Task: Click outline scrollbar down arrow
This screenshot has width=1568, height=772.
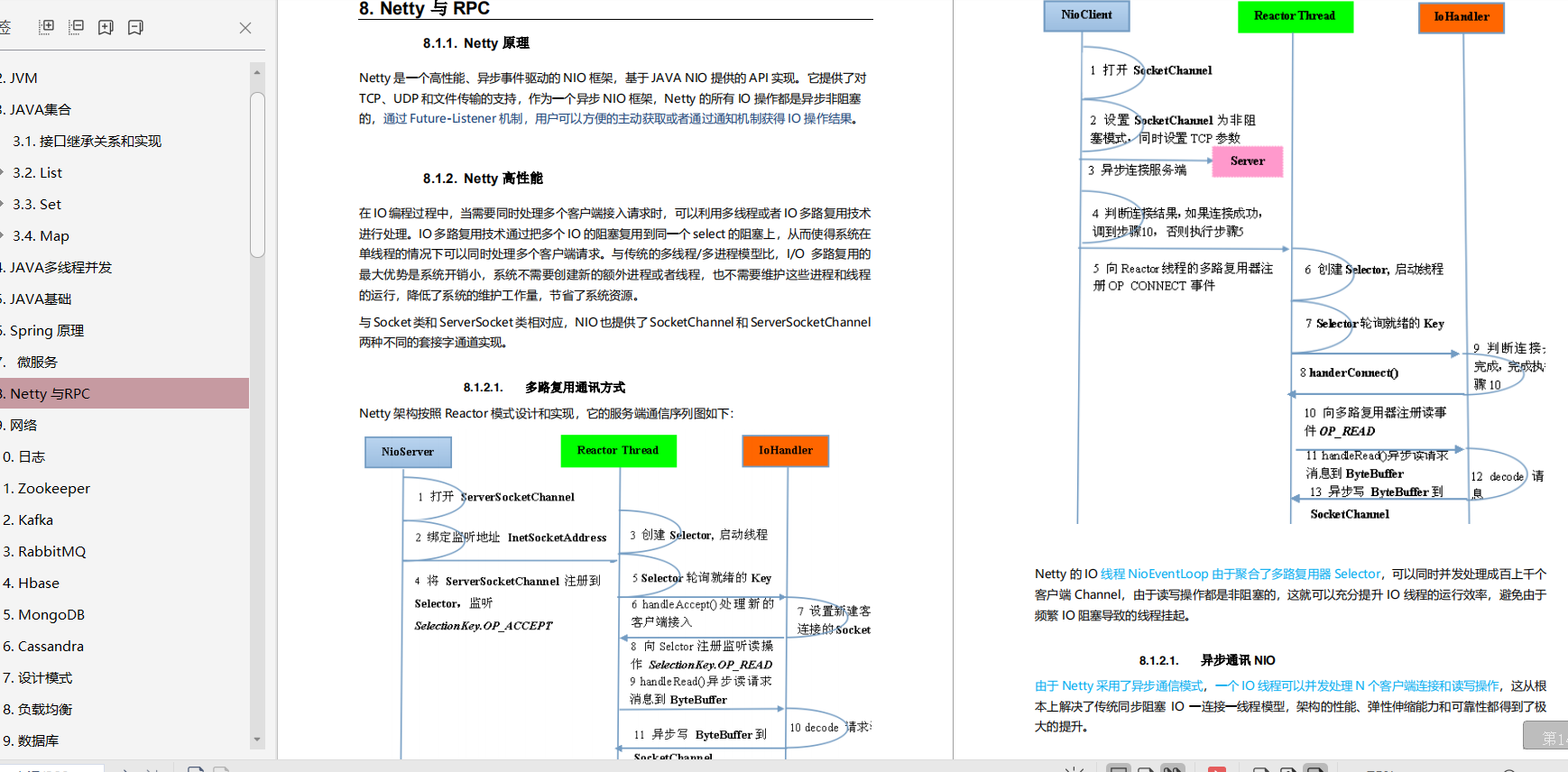Action: tap(257, 740)
